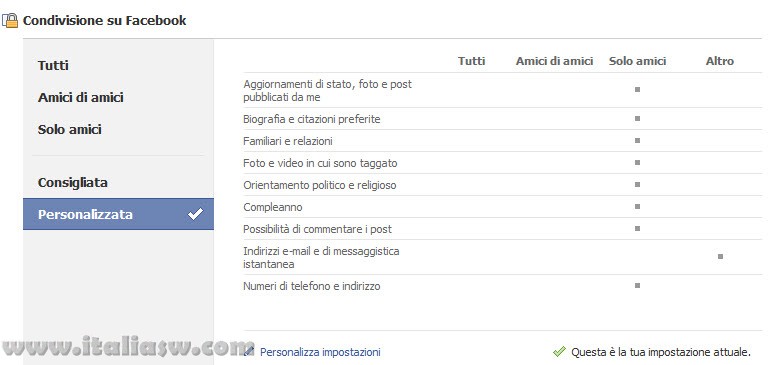Choose the Consigliata sharing option
780x365 pixels.
[73, 182]
